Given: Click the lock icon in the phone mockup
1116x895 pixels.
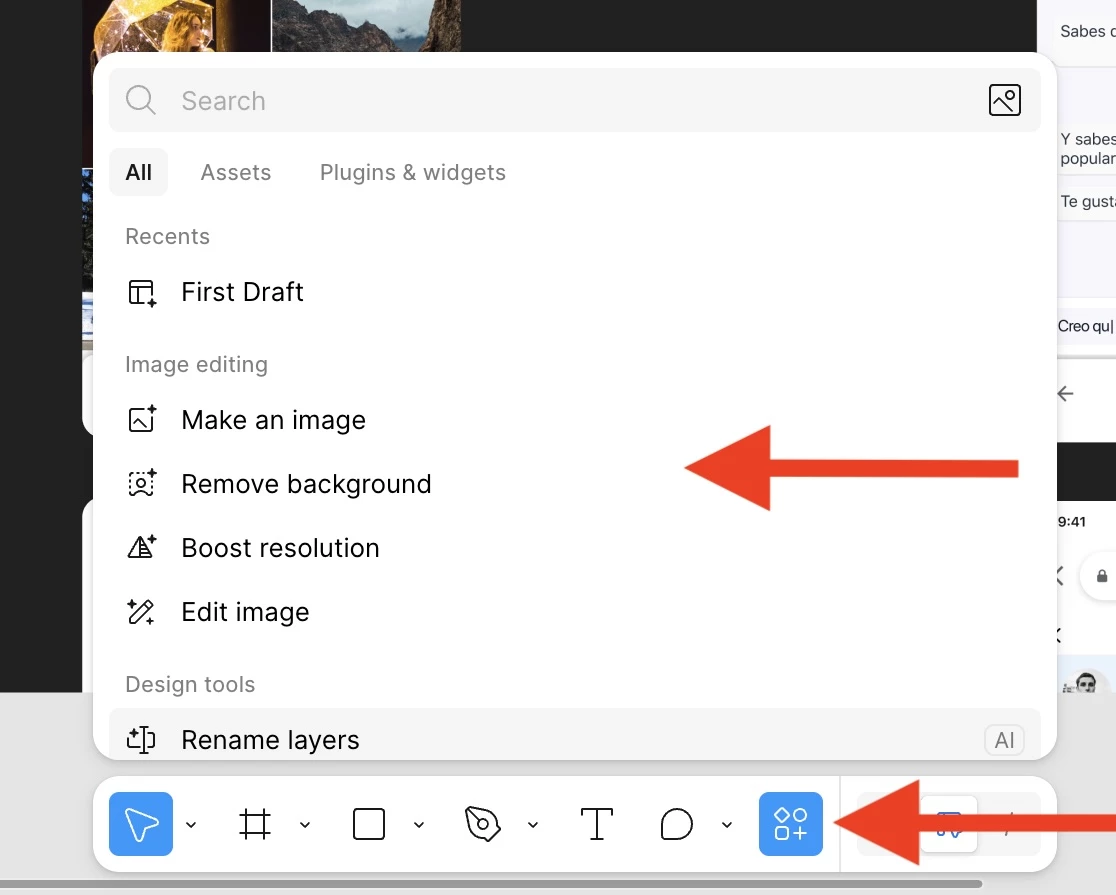Looking at the screenshot, I should coord(1102,575).
